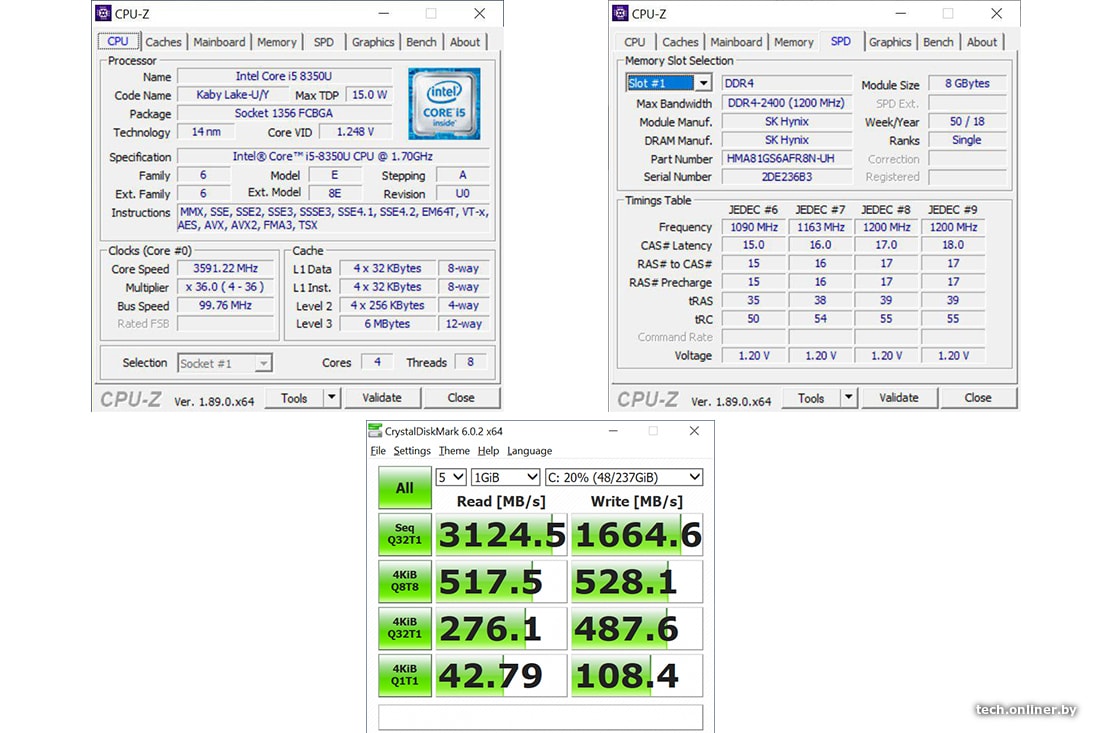This screenshot has height=733, width=1100.
Task: Open Caches tab in right CPU-Z window
Action: click(x=680, y=42)
